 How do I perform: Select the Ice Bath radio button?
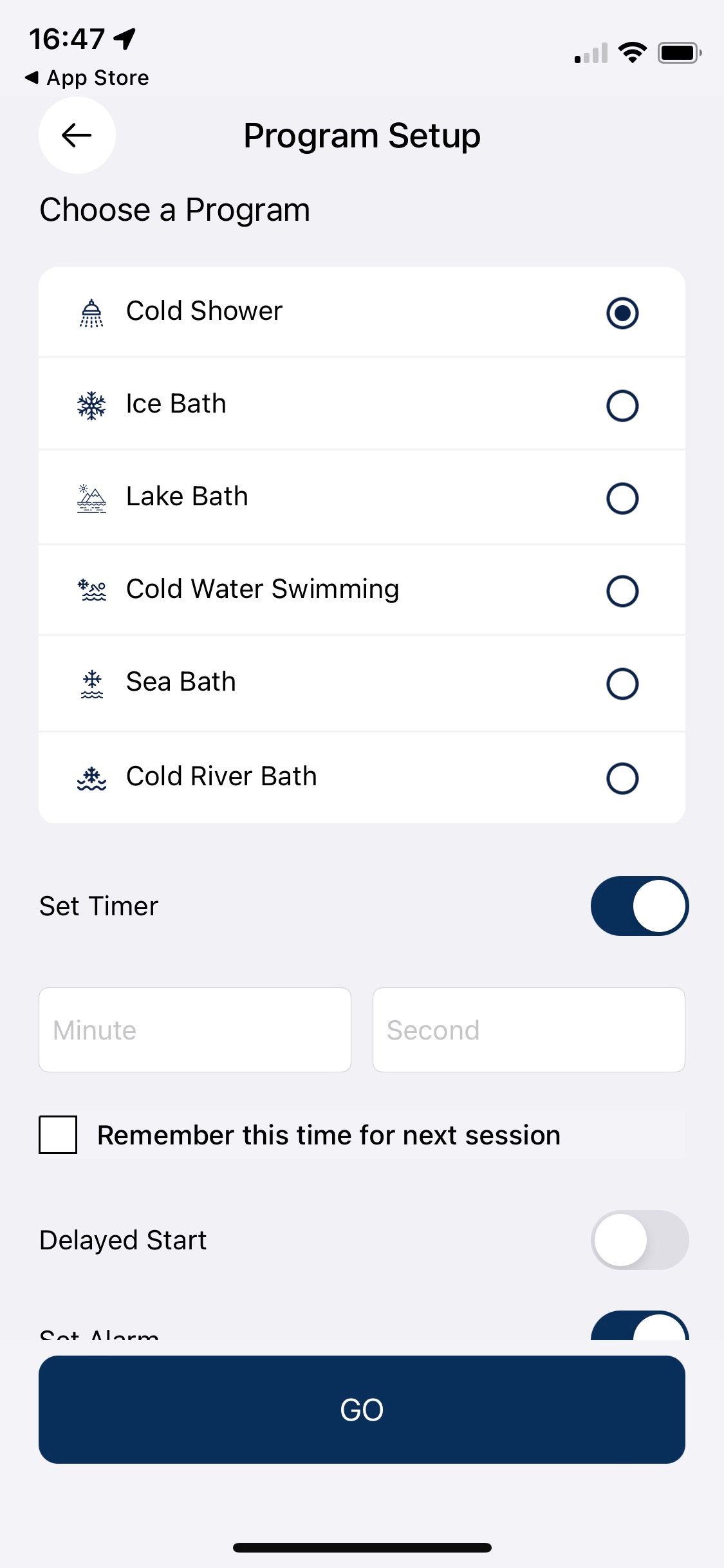click(622, 406)
